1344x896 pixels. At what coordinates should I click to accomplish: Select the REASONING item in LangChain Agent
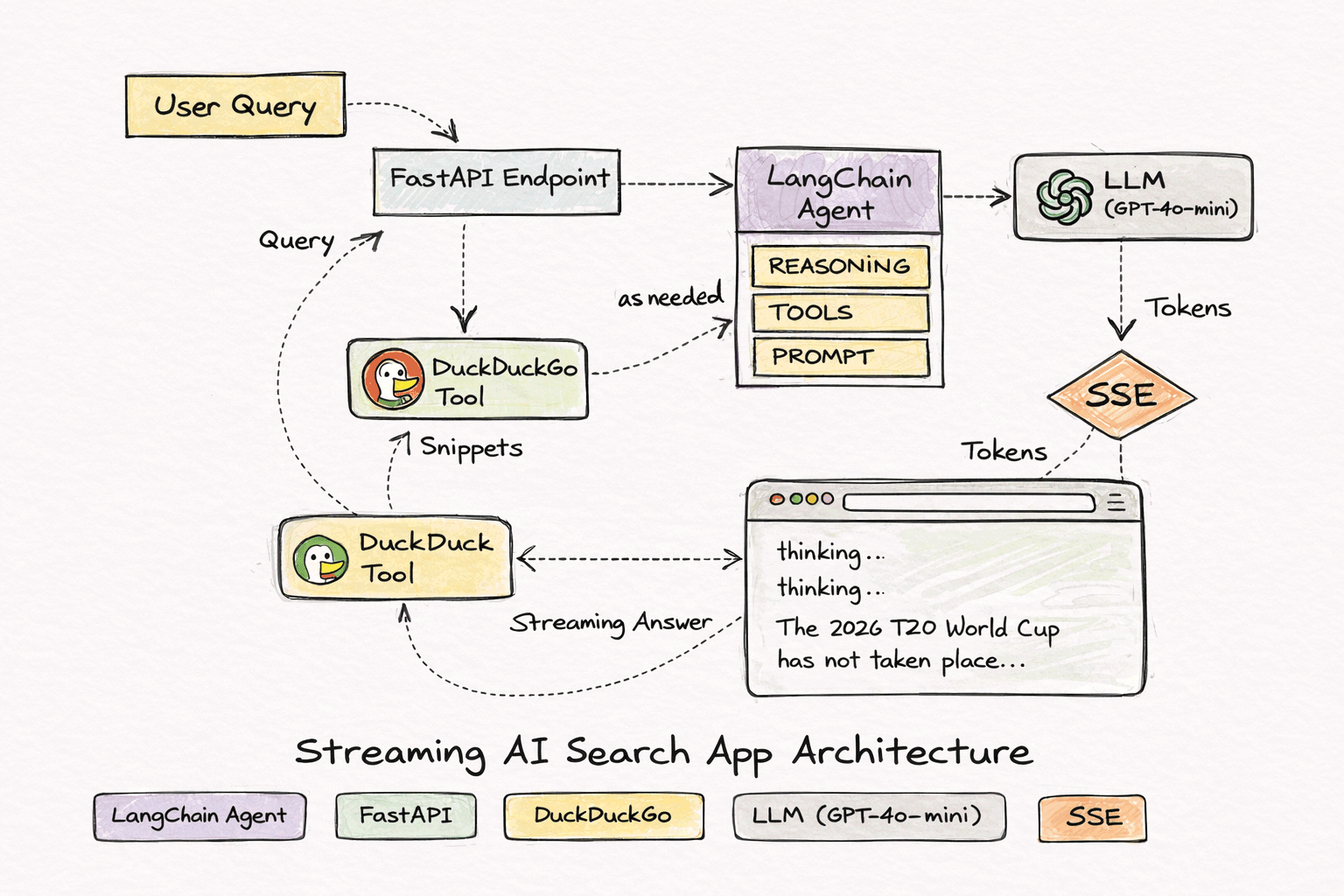[840, 267]
